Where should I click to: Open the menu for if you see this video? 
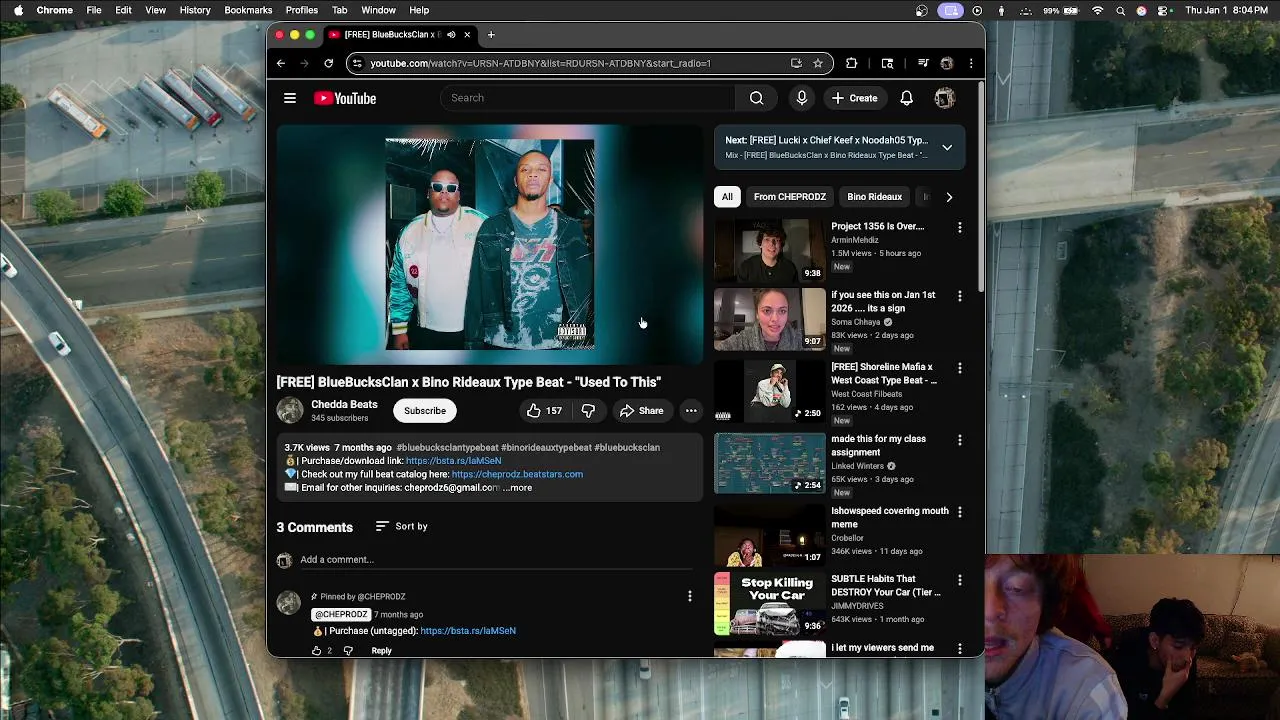point(959,296)
